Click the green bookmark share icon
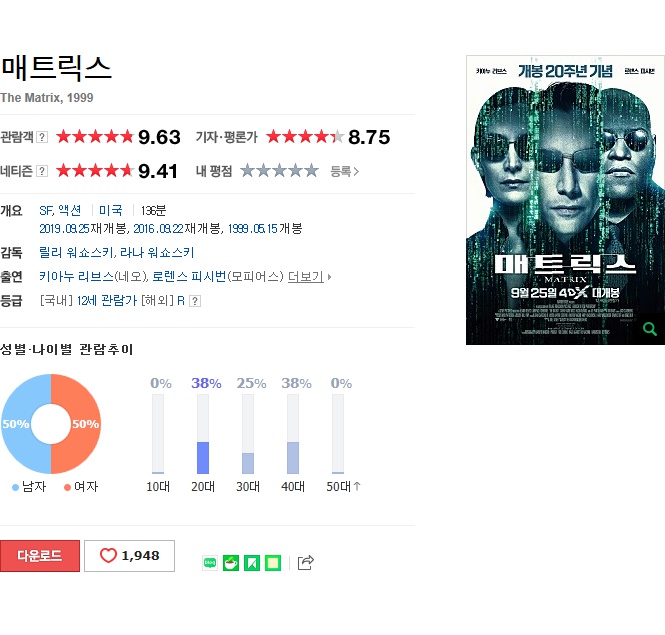The height and width of the screenshot is (635, 665). (x=252, y=563)
